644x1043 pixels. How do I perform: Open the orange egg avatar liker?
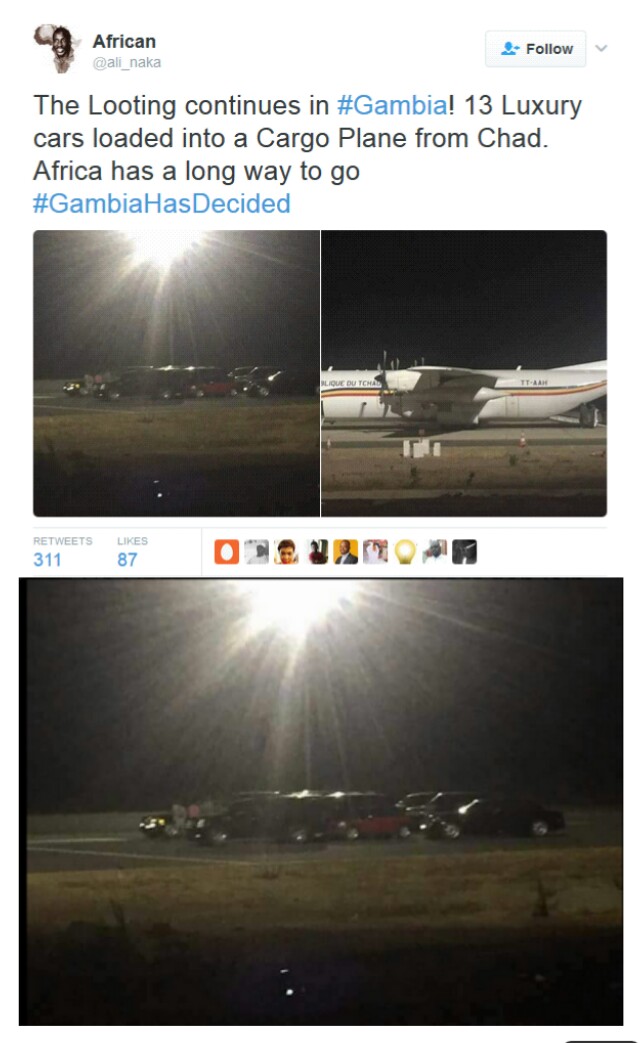(x=226, y=552)
